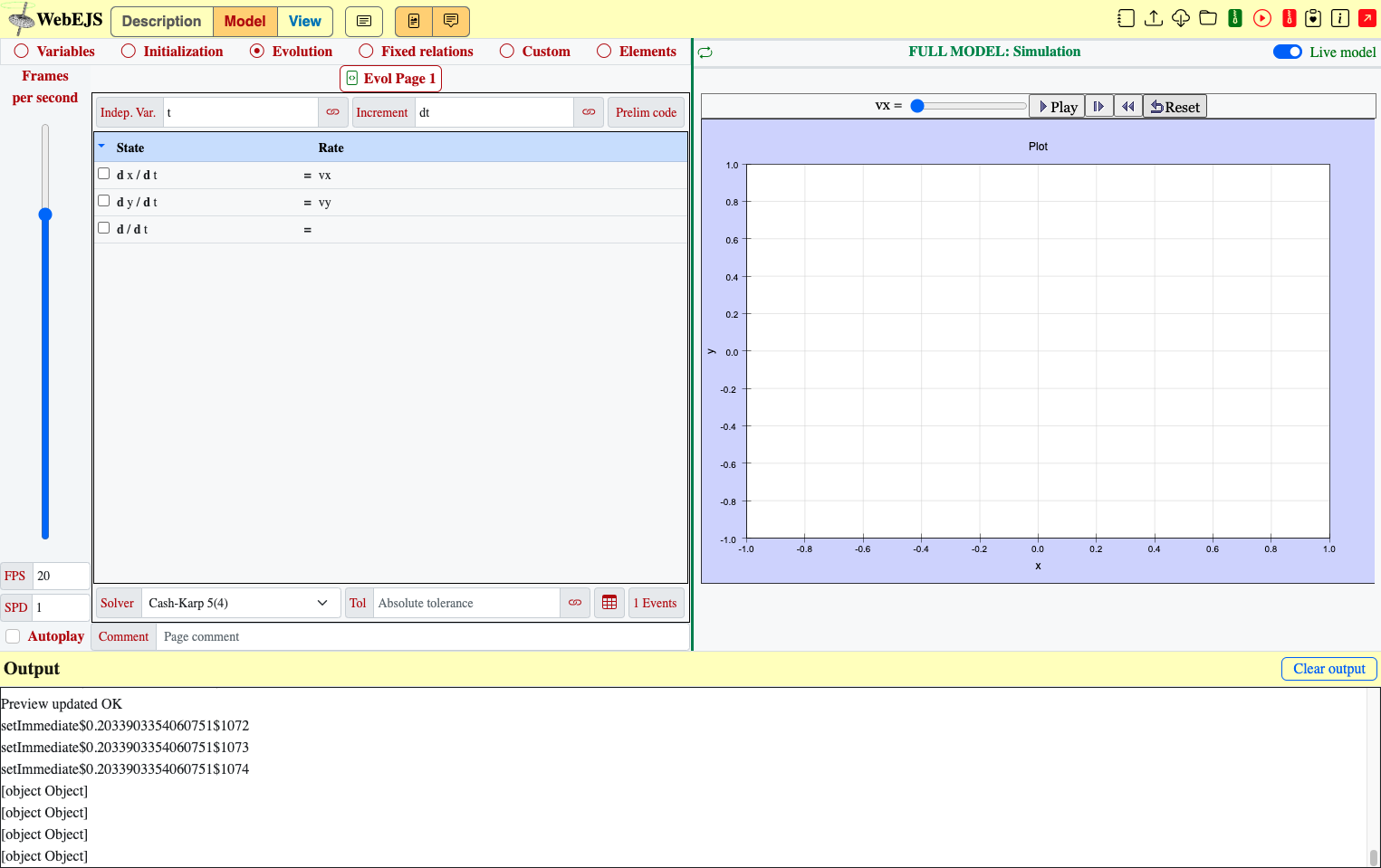The image size is (1381, 868).
Task: Click the clipboard heart icon
Action: pyautogui.click(x=1313, y=18)
